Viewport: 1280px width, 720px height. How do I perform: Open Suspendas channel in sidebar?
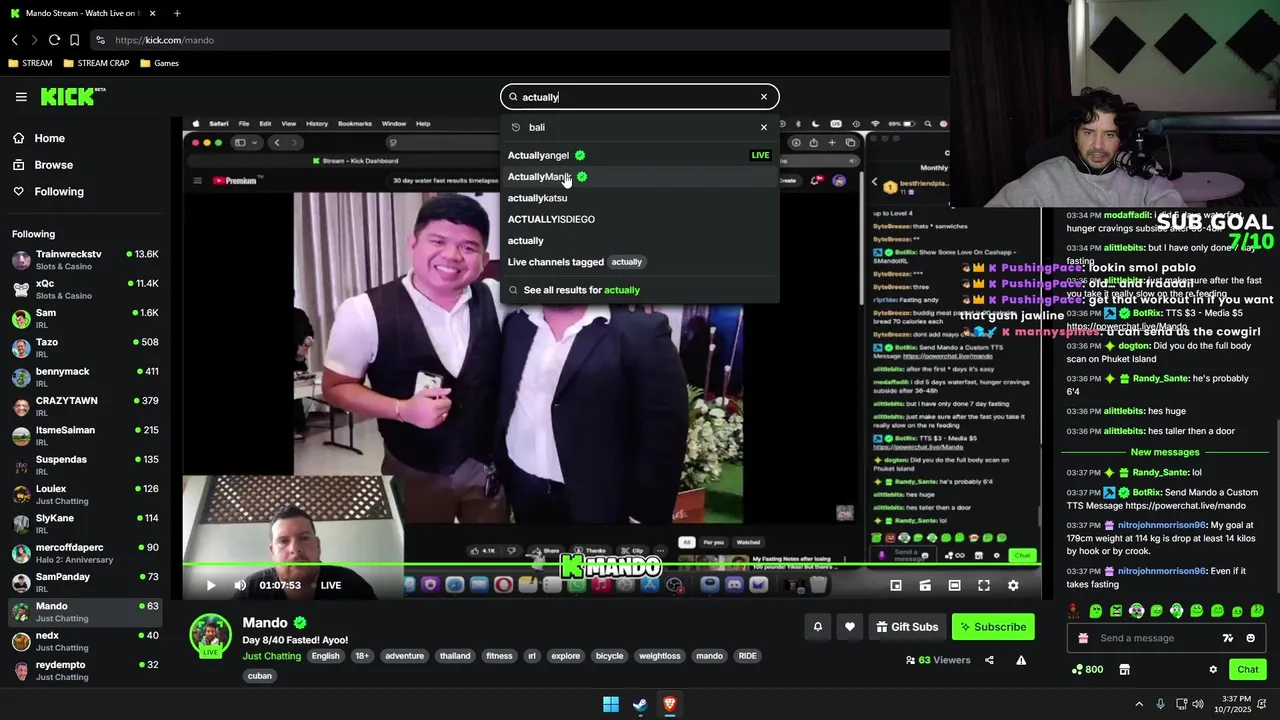pyautogui.click(x=85, y=465)
